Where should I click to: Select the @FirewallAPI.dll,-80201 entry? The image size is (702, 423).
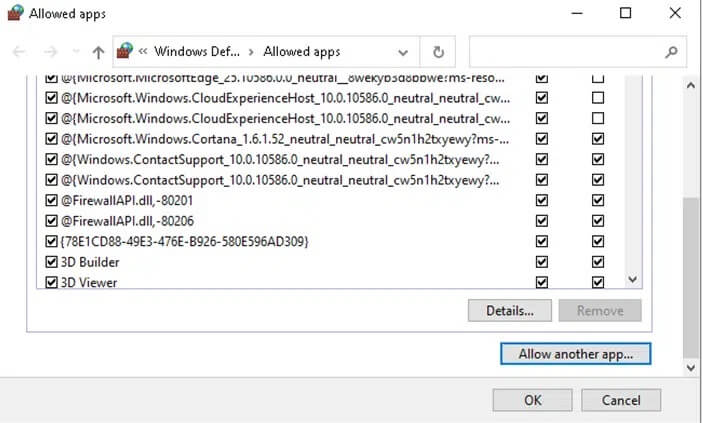click(127, 200)
